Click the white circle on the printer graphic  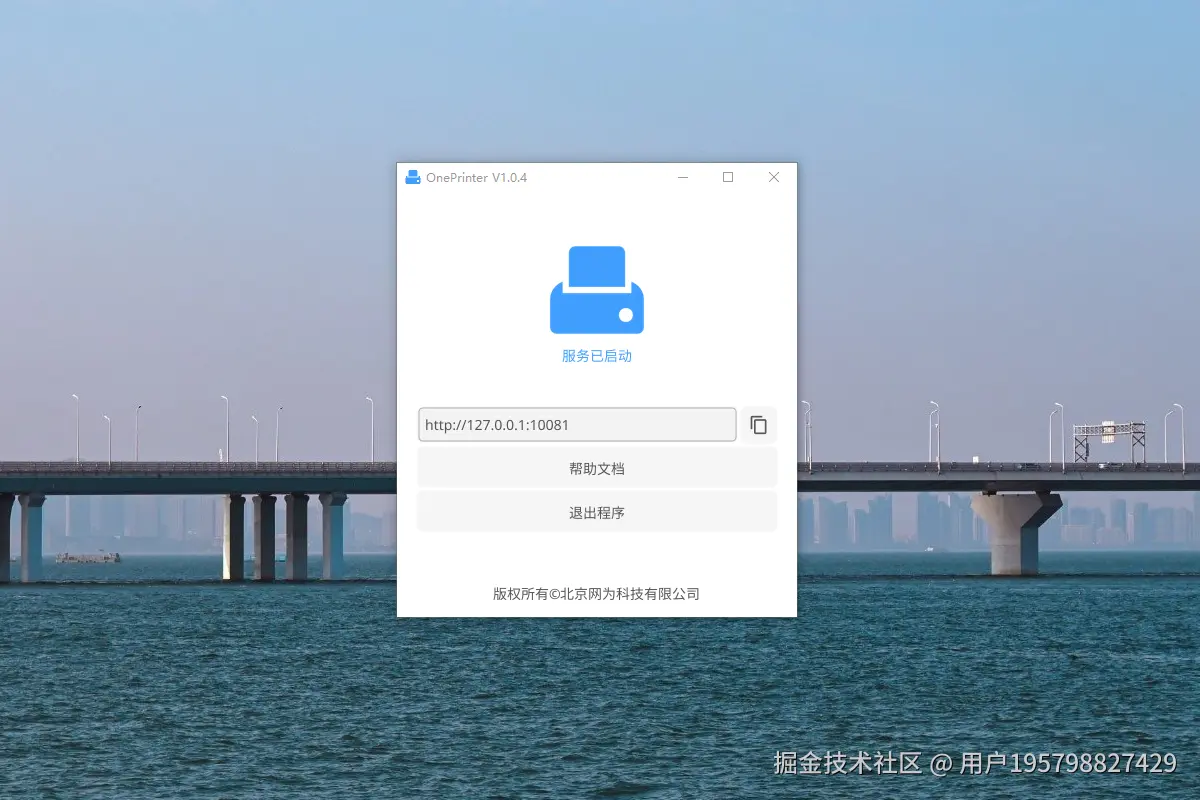[626, 316]
